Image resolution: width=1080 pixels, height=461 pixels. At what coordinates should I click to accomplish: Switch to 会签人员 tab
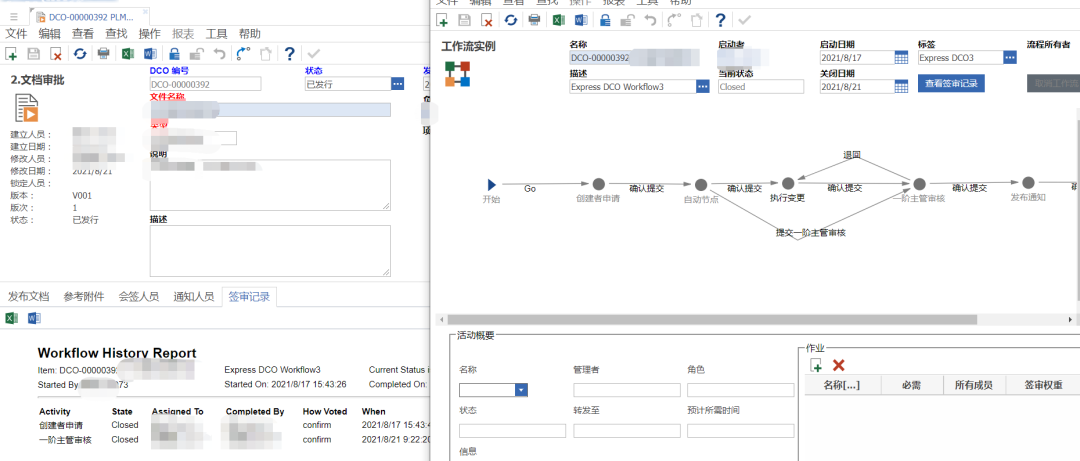(x=139, y=297)
